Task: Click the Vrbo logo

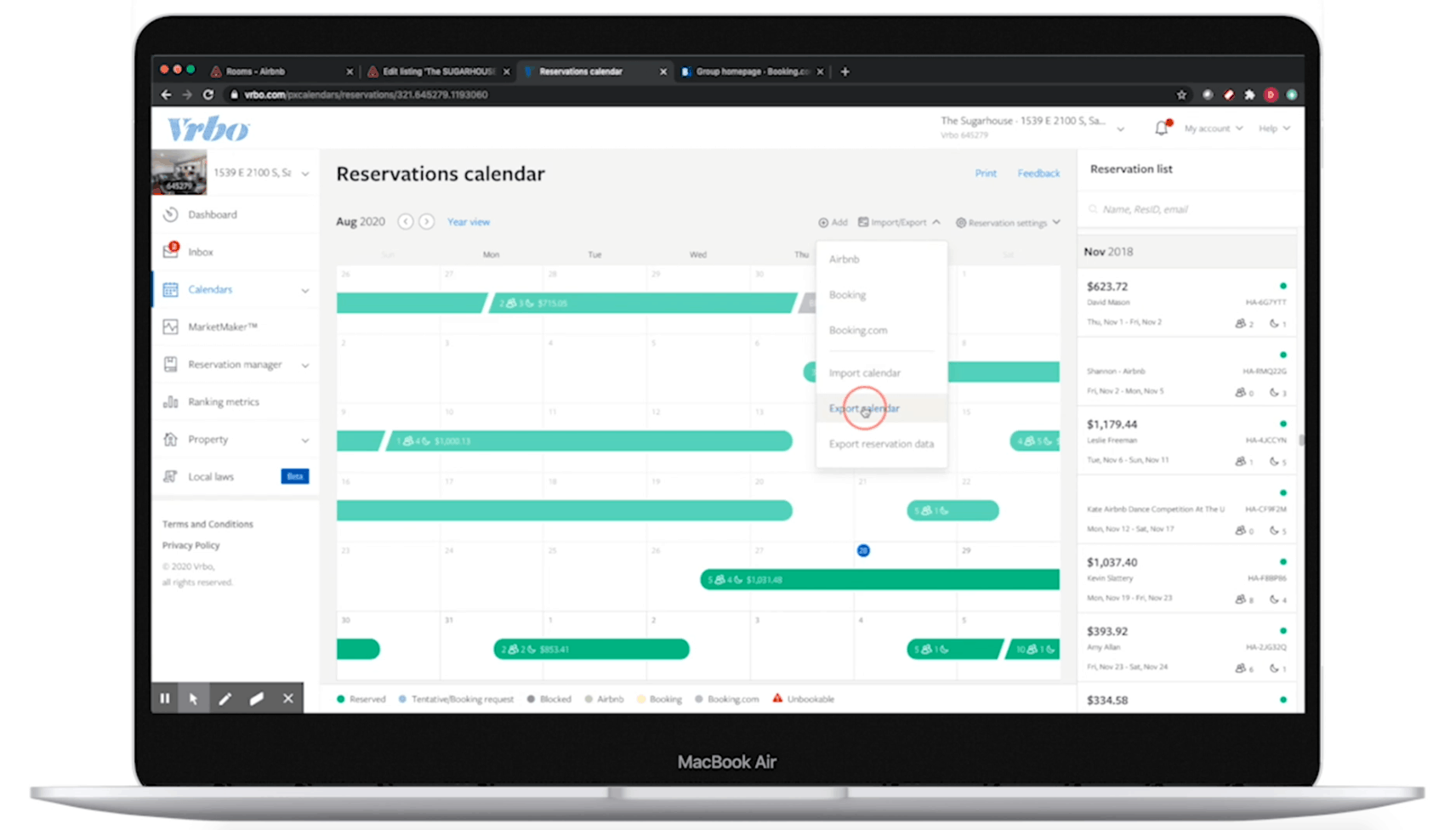Action: click(208, 129)
